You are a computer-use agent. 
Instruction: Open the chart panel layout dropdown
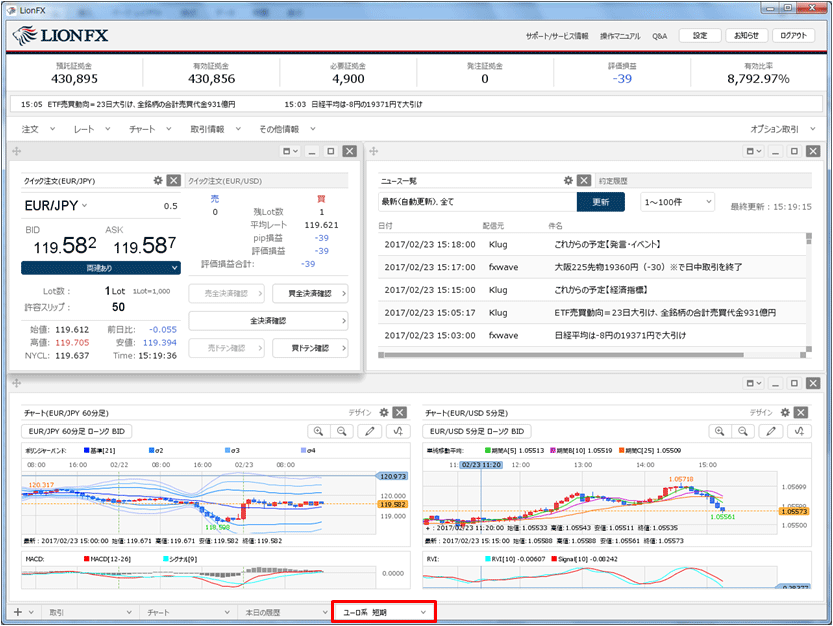click(x=753, y=383)
